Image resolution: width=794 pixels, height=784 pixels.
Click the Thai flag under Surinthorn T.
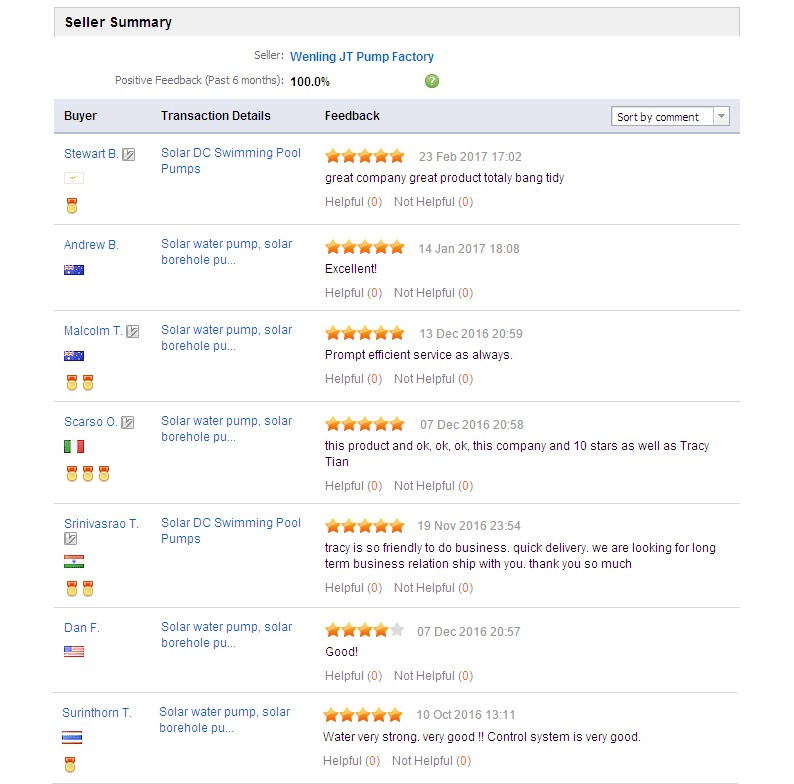tap(72, 738)
